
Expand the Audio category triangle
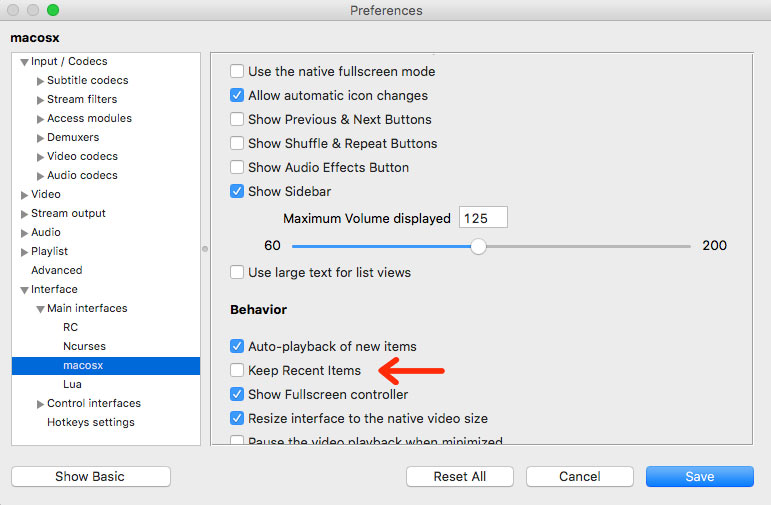[x=24, y=233]
